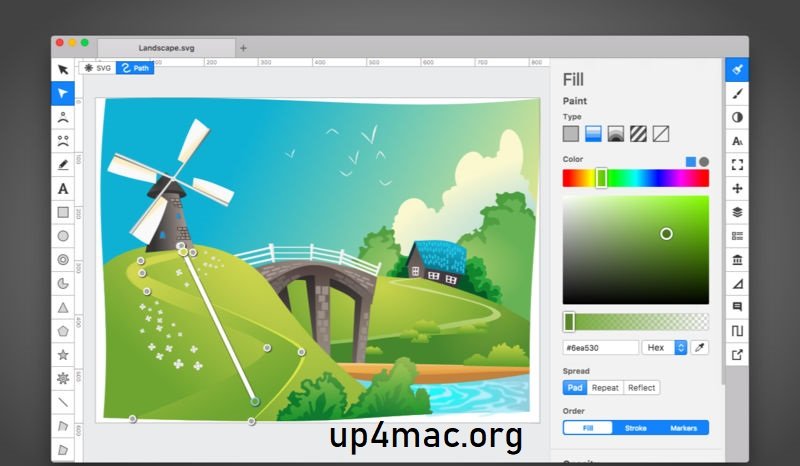Select the gray circle color stop
Screen dimensions: 800x466
coord(704,162)
